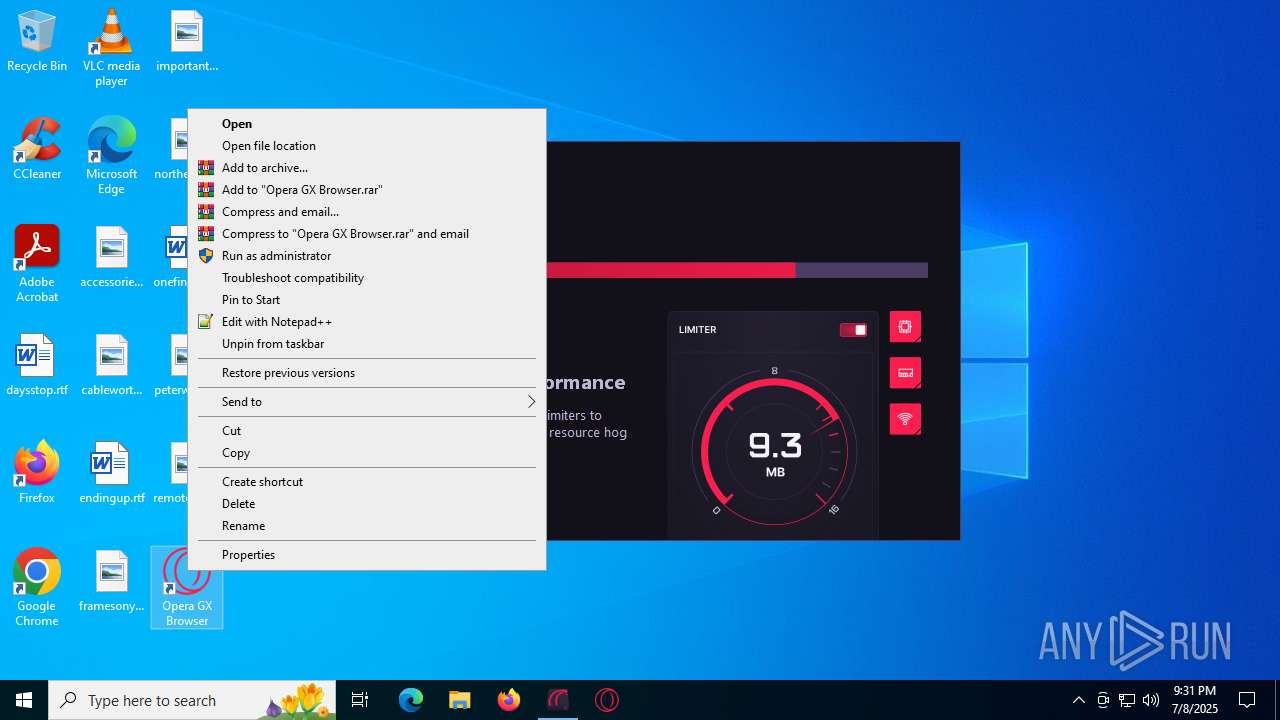Choose Compress and email... option

tap(367, 212)
